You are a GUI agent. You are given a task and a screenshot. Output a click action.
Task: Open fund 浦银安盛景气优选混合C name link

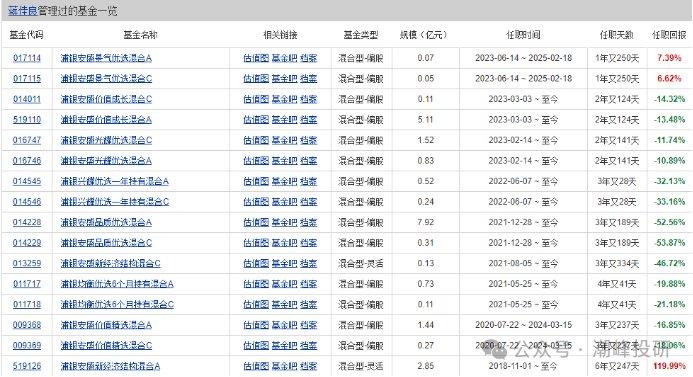106,79
